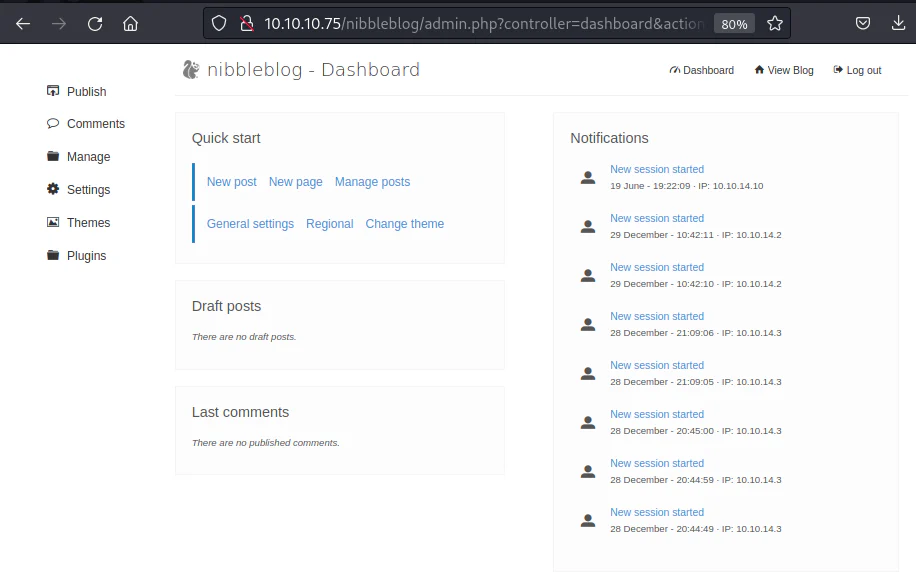Viewport: 916px width, 587px height.
Task: Click the Log out link
Action: [863, 70]
